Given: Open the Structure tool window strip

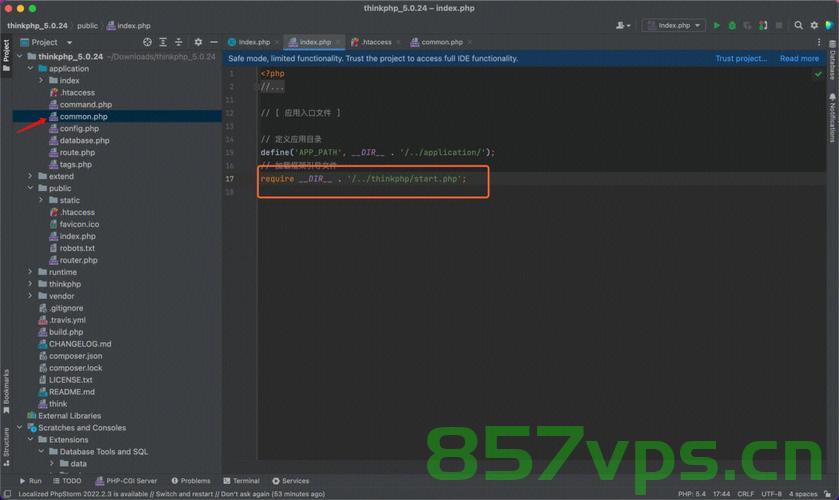Looking at the screenshot, I should (6, 446).
